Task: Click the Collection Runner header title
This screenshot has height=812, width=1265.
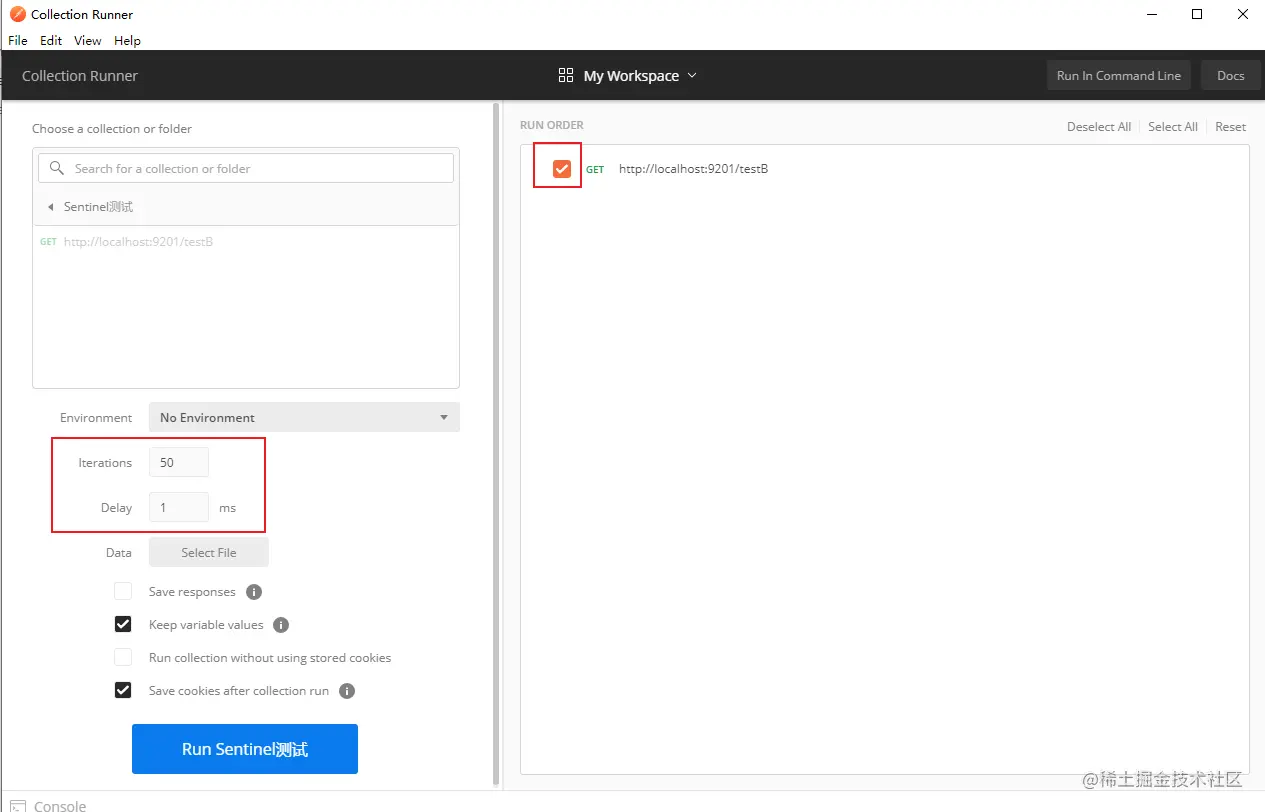Action: click(x=80, y=76)
